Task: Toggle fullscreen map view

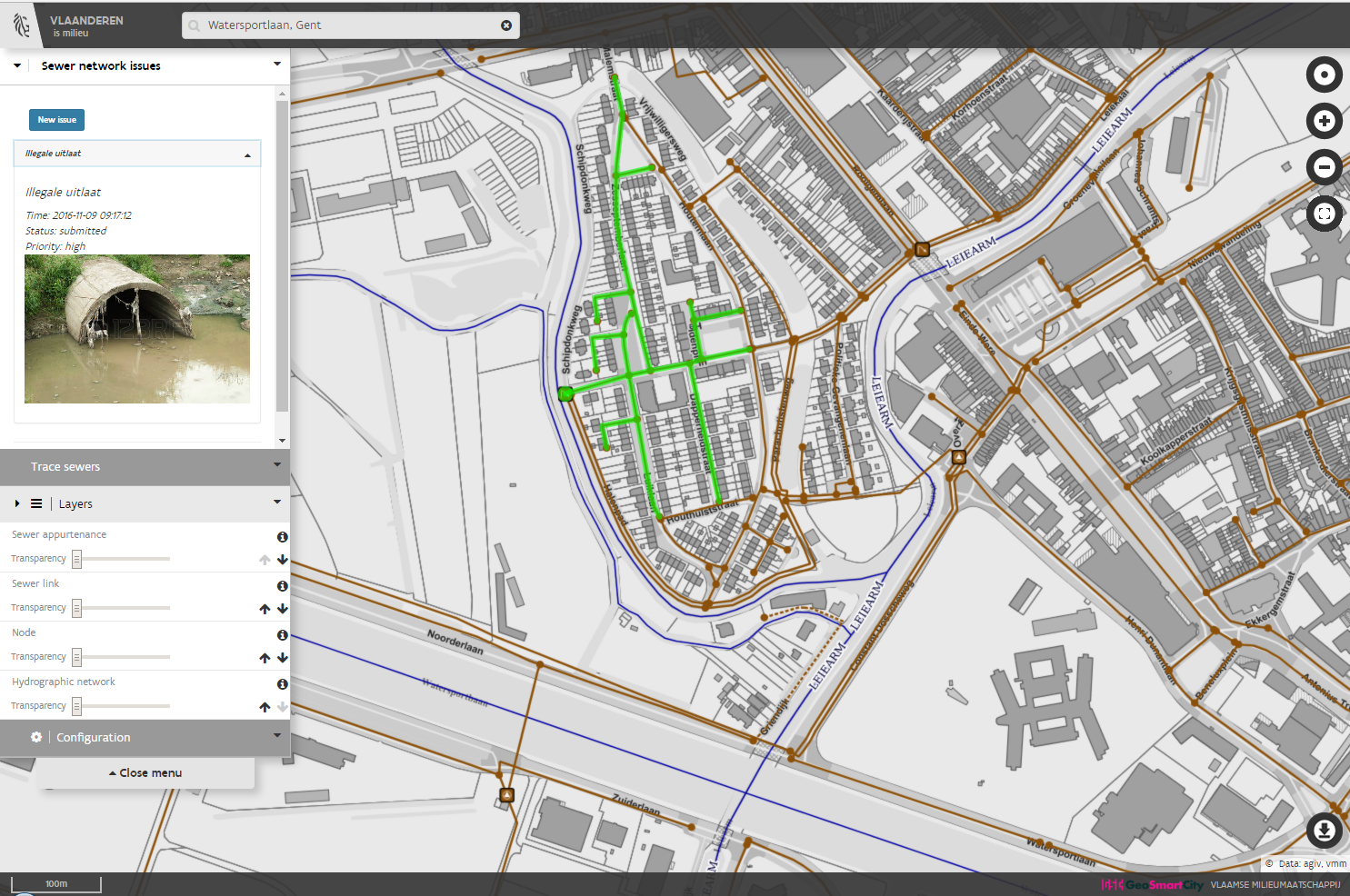Action: (x=1325, y=214)
